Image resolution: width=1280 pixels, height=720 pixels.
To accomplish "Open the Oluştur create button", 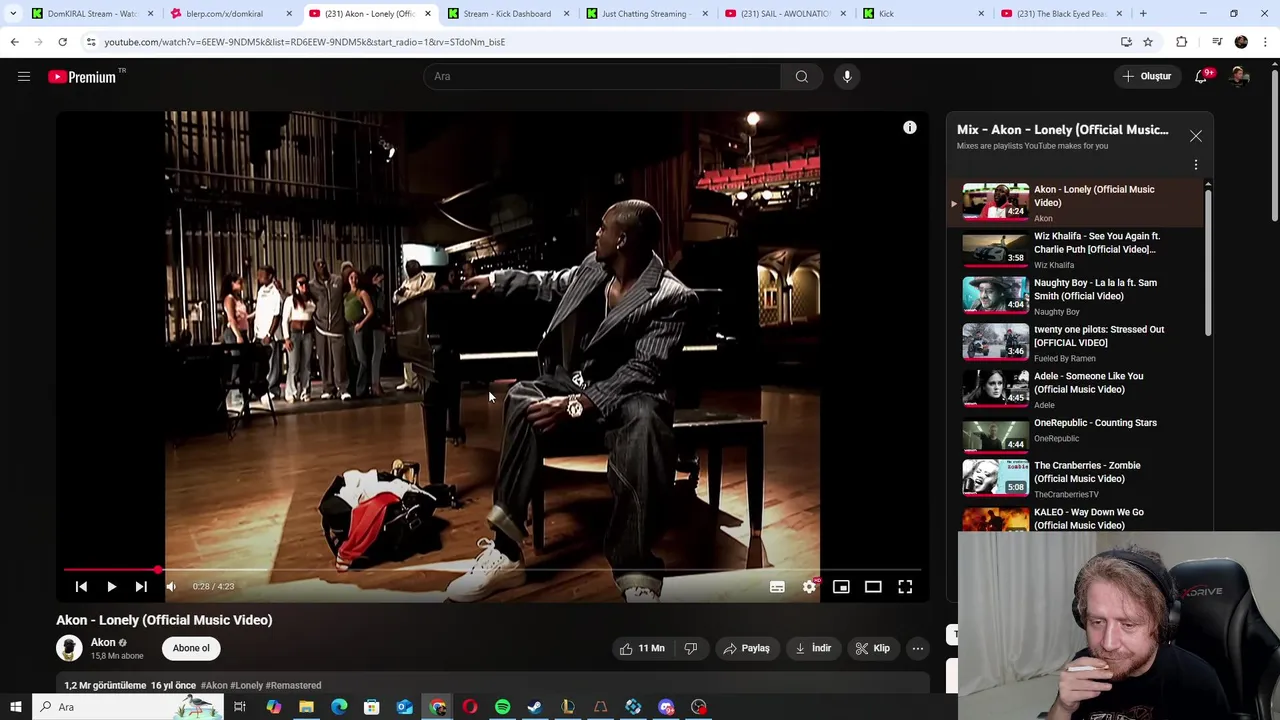I will point(1146,77).
